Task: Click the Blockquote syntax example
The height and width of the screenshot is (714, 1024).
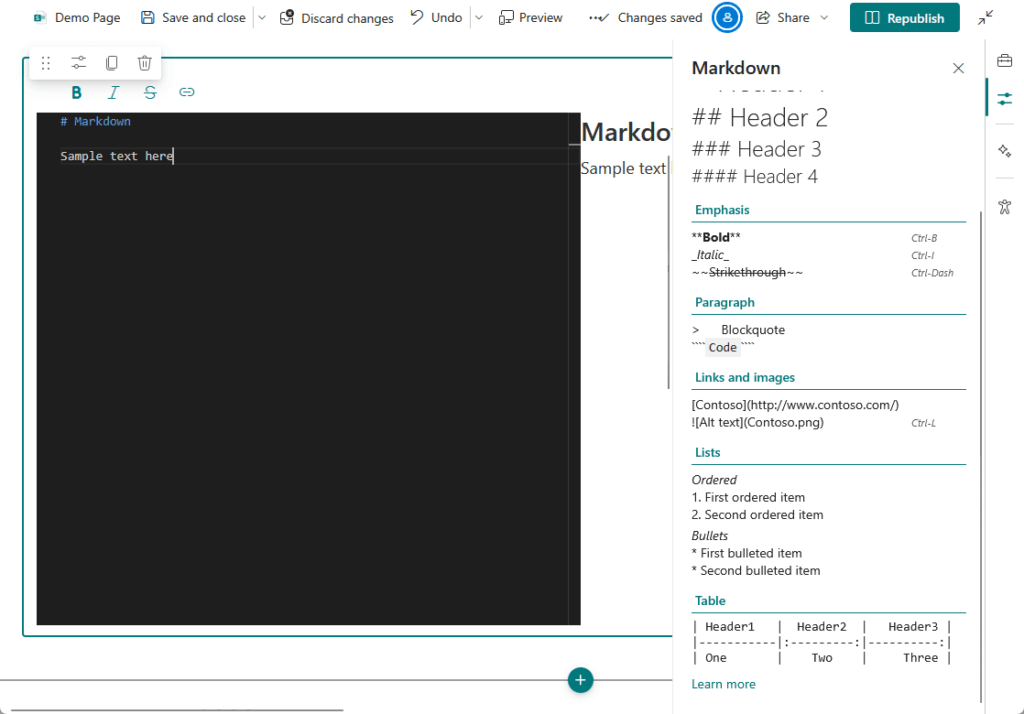Action: coord(739,330)
